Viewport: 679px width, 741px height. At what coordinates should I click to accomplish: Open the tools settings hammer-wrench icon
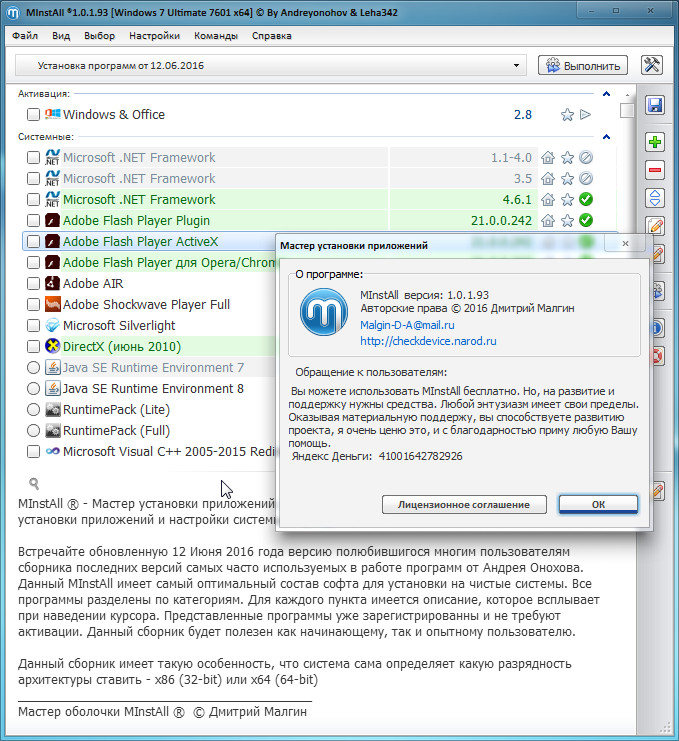point(652,65)
